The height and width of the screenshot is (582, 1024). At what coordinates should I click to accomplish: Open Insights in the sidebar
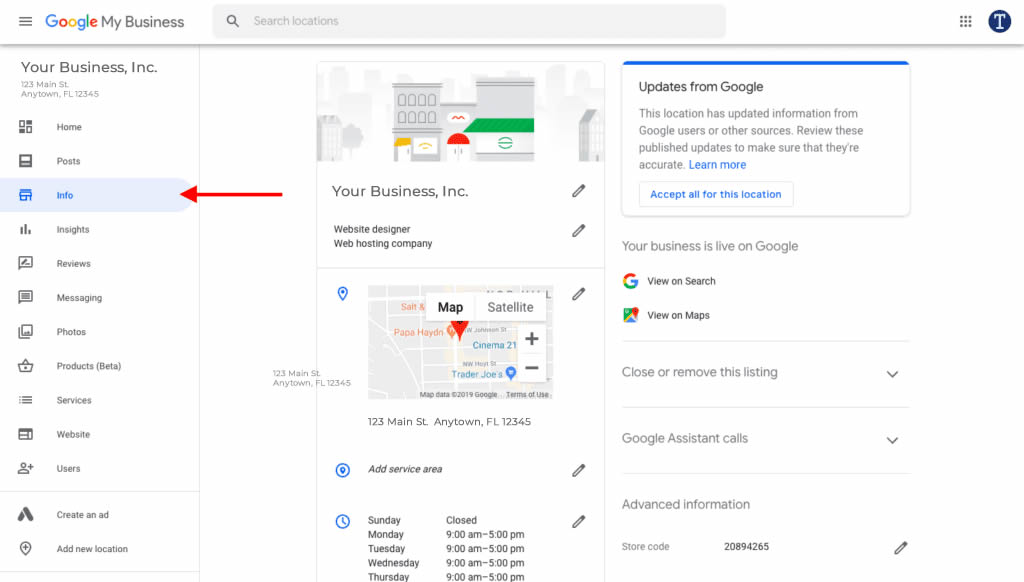click(x=72, y=230)
